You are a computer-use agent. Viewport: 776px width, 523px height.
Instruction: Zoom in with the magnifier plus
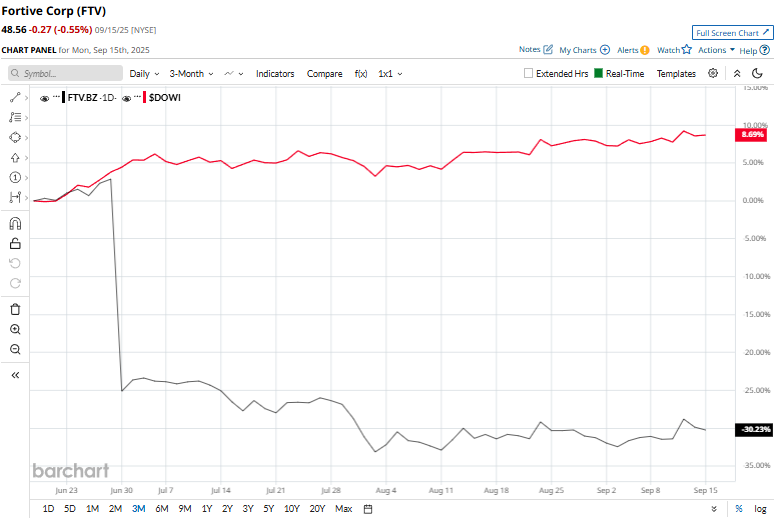tap(15, 330)
